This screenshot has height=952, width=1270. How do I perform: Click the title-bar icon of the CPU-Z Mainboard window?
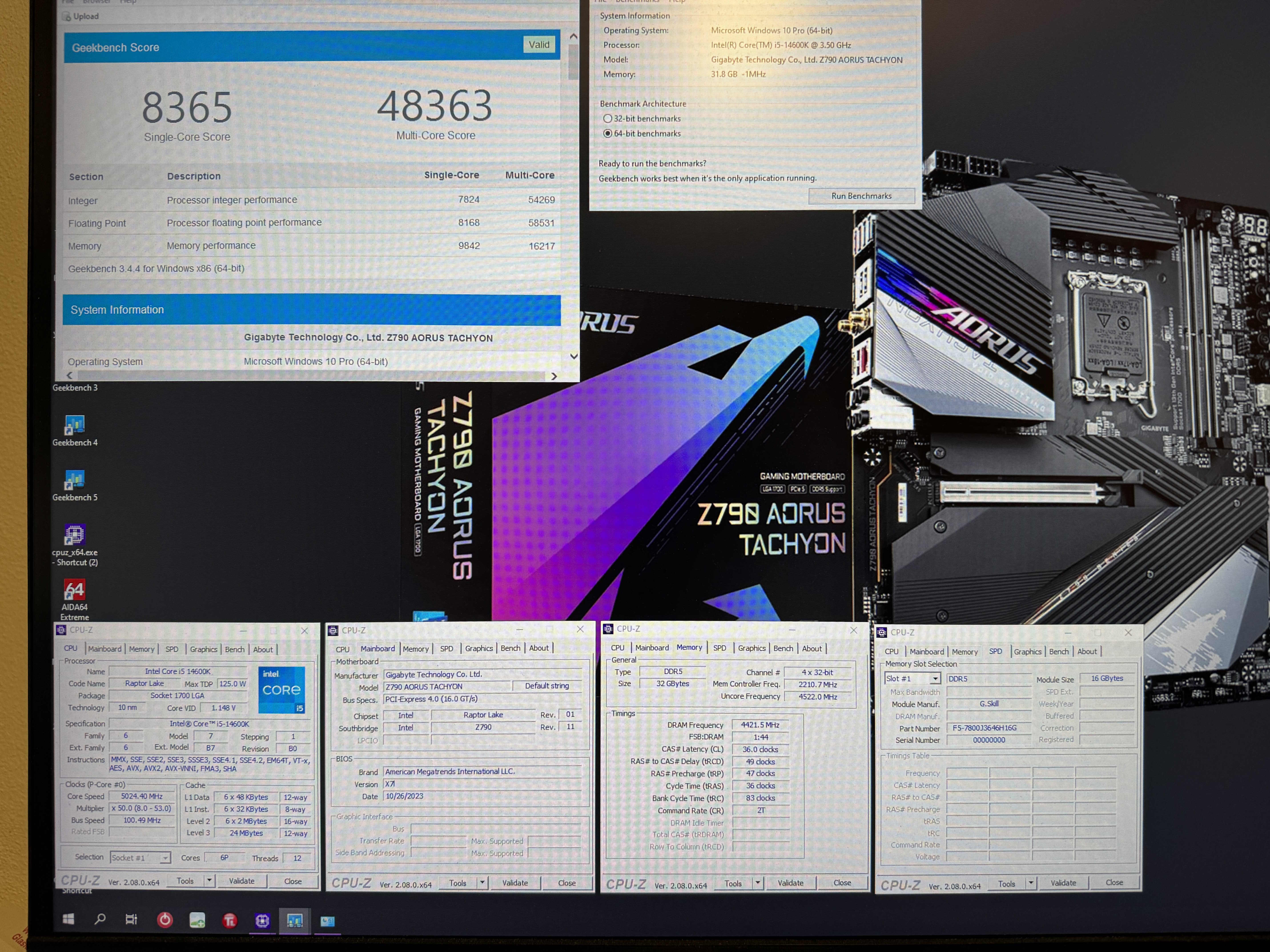coord(333,631)
